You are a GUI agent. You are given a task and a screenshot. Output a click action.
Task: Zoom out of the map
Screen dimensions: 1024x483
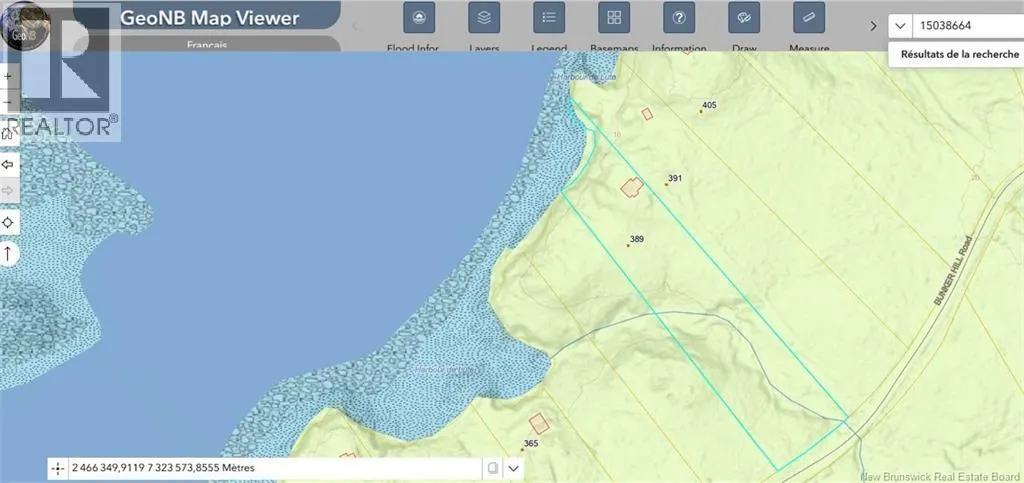[x=8, y=102]
